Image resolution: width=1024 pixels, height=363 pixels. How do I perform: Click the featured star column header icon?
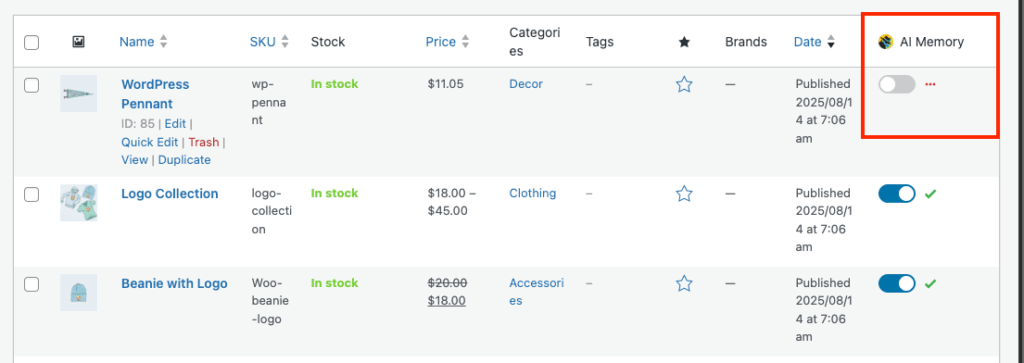click(684, 42)
